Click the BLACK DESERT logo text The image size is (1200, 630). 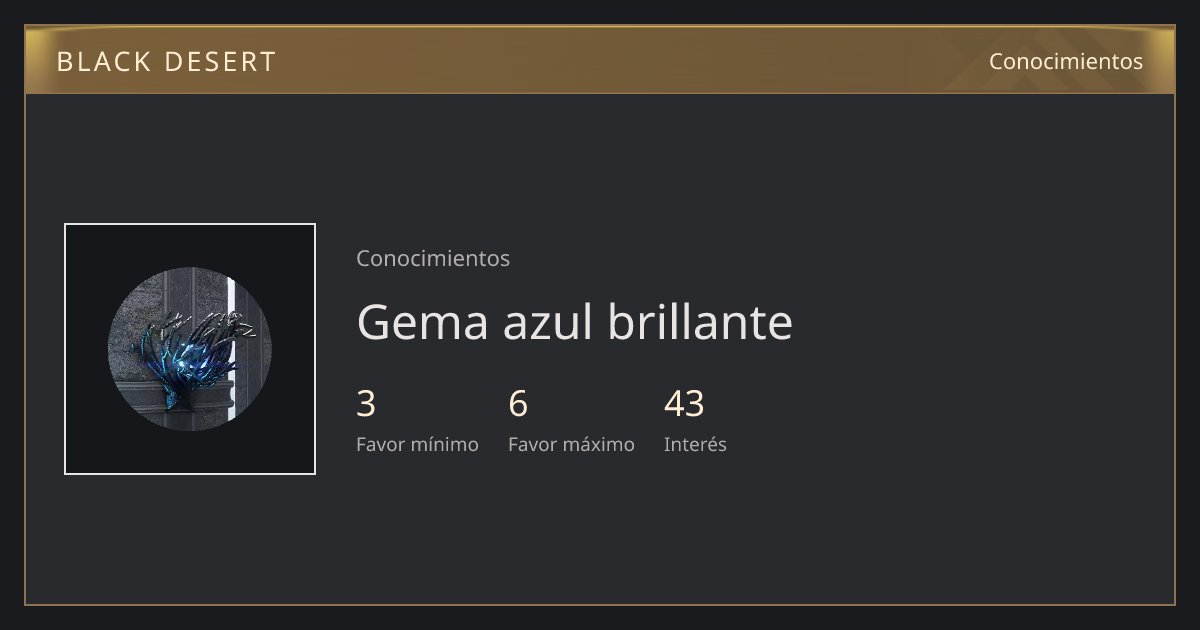[x=166, y=61]
